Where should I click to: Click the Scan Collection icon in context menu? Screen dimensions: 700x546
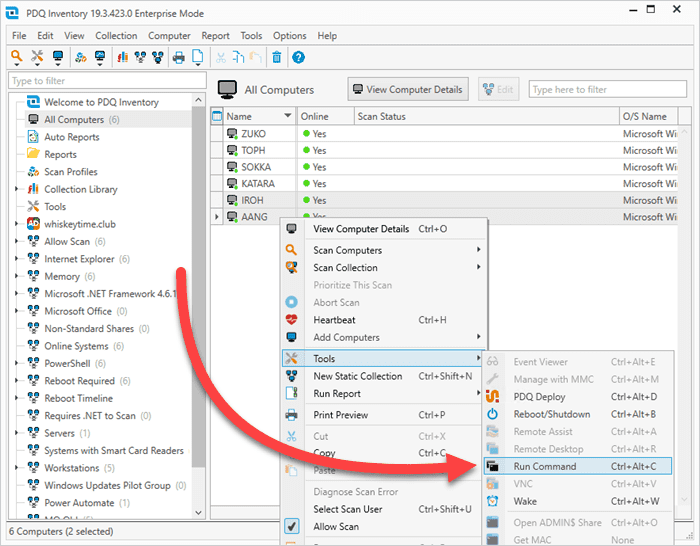point(292,267)
